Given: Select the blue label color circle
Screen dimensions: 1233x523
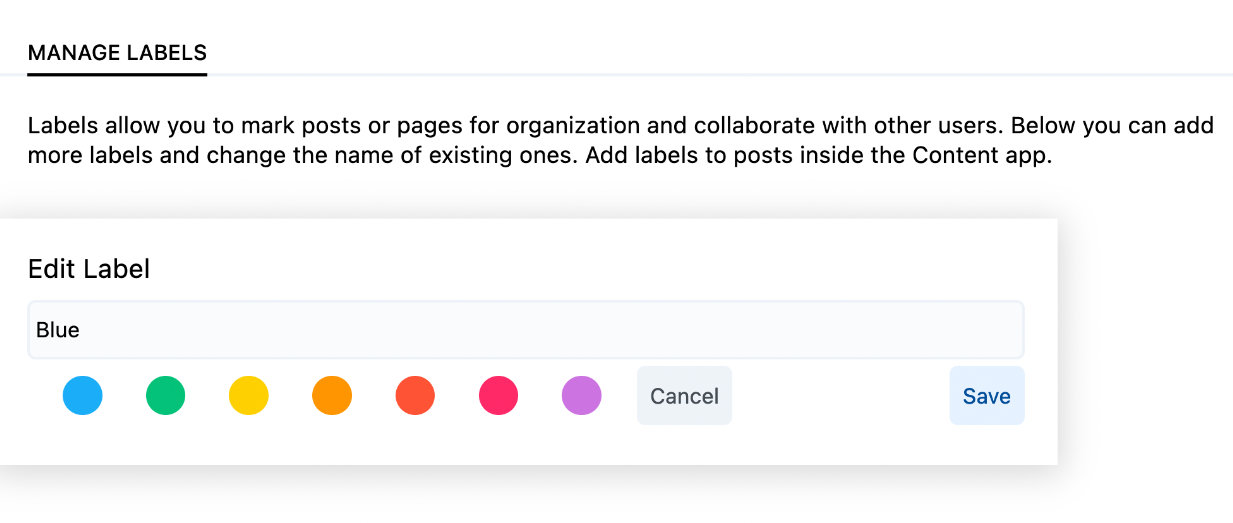Looking at the screenshot, I should (83, 395).
